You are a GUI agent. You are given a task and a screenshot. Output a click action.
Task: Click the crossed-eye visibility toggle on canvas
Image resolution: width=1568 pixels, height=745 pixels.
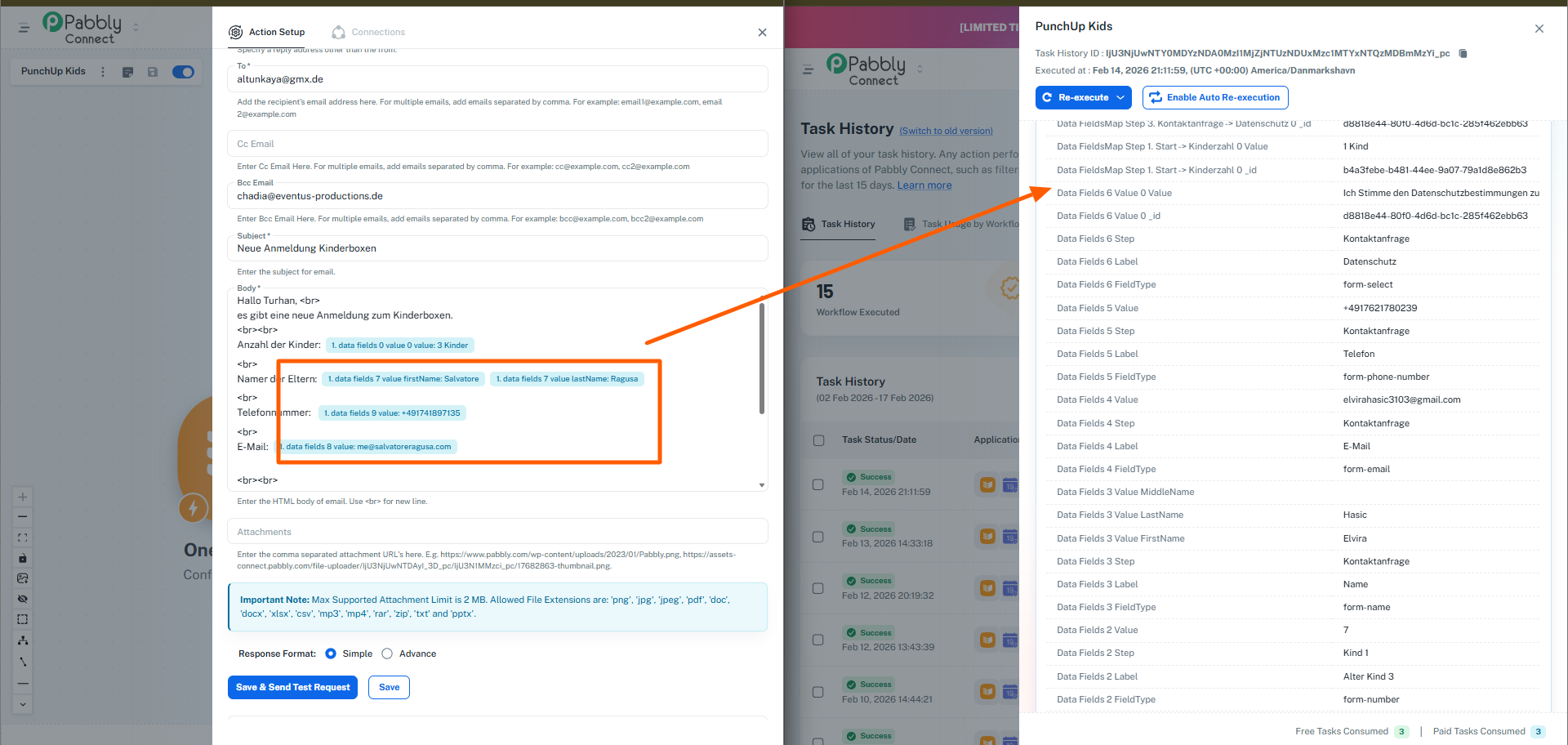pos(23,599)
